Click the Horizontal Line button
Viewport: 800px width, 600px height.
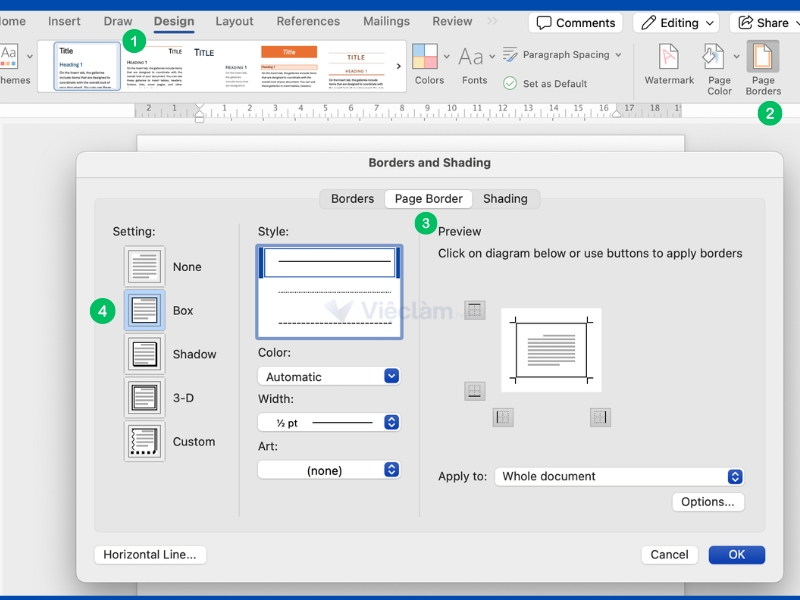pyautogui.click(x=150, y=554)
